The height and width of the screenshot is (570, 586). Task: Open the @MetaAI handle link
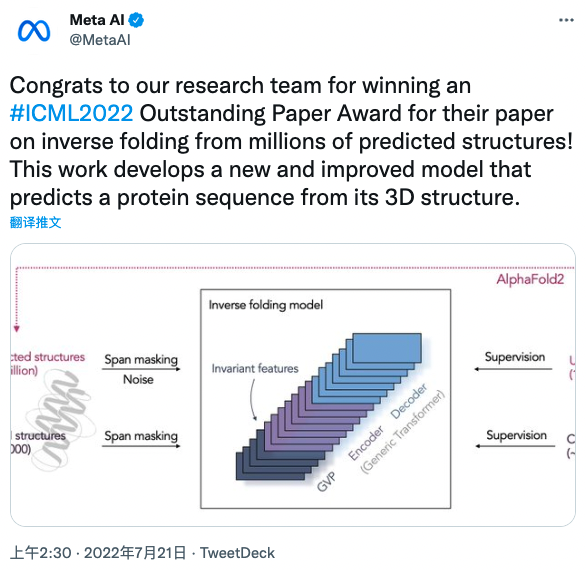pos(100,40)
